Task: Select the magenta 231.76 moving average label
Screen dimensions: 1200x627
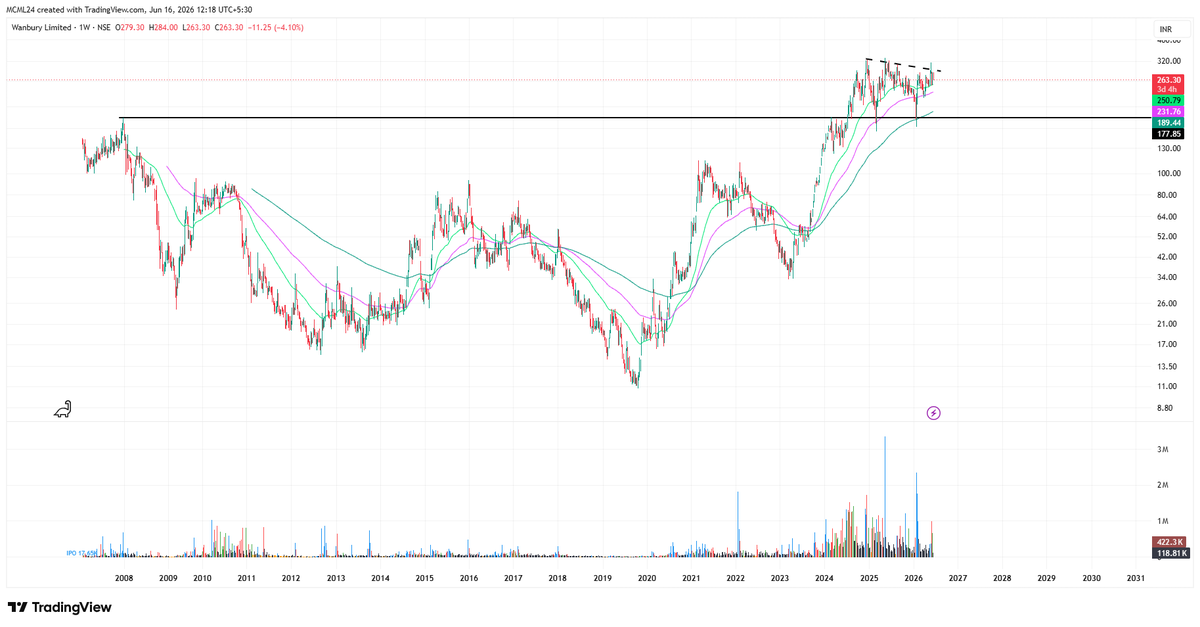Action: (x=1168, y=112)
